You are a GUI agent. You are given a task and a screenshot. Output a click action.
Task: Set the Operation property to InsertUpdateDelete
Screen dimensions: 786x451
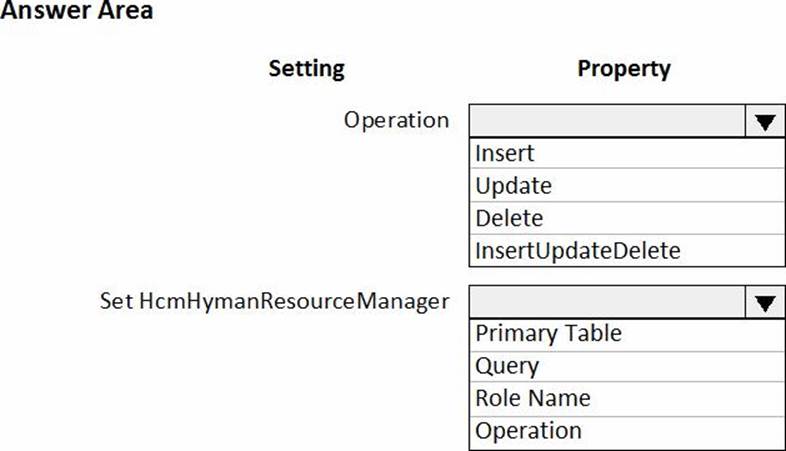(x=577, y=250)
